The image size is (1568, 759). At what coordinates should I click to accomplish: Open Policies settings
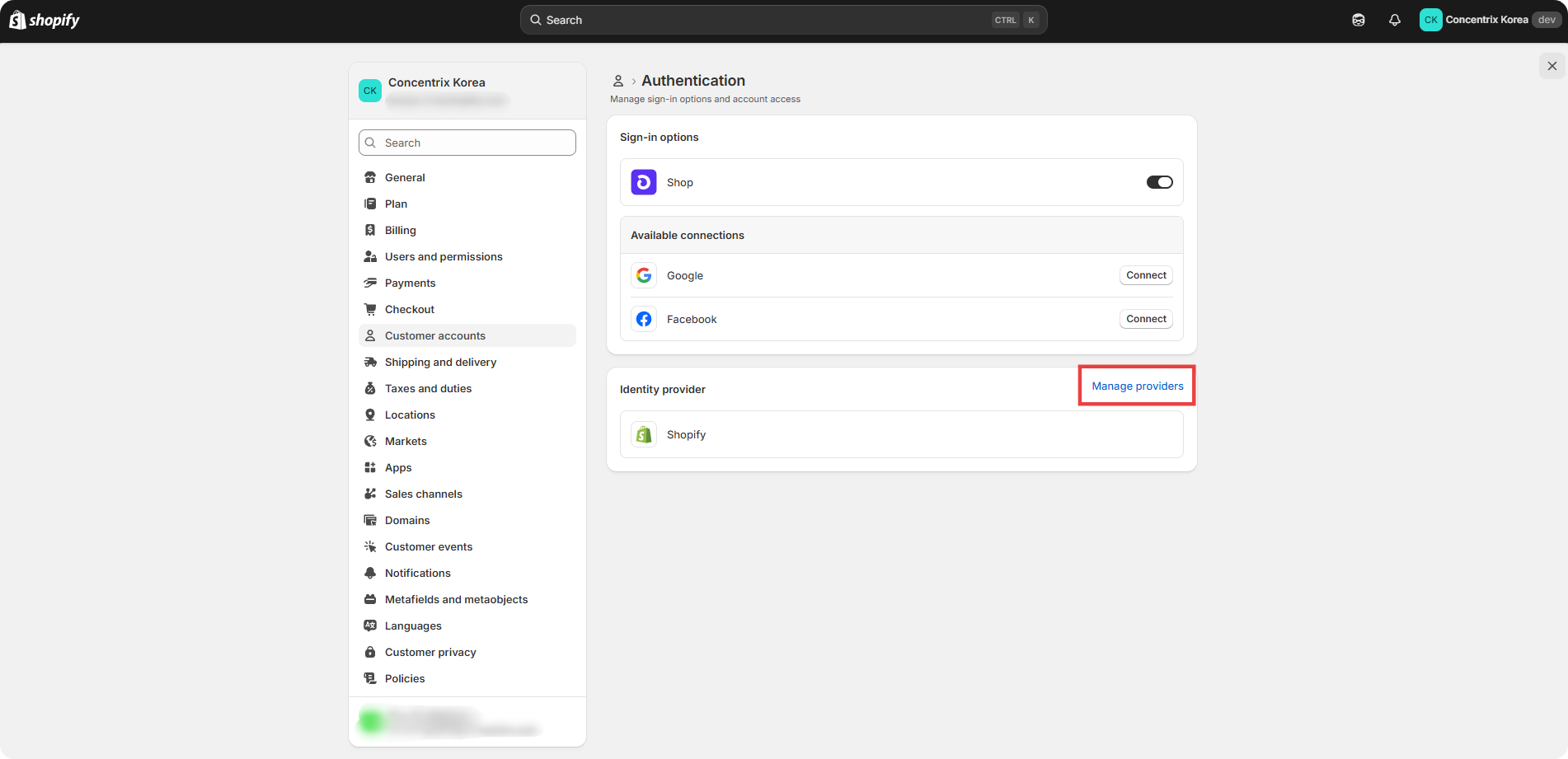467,678
